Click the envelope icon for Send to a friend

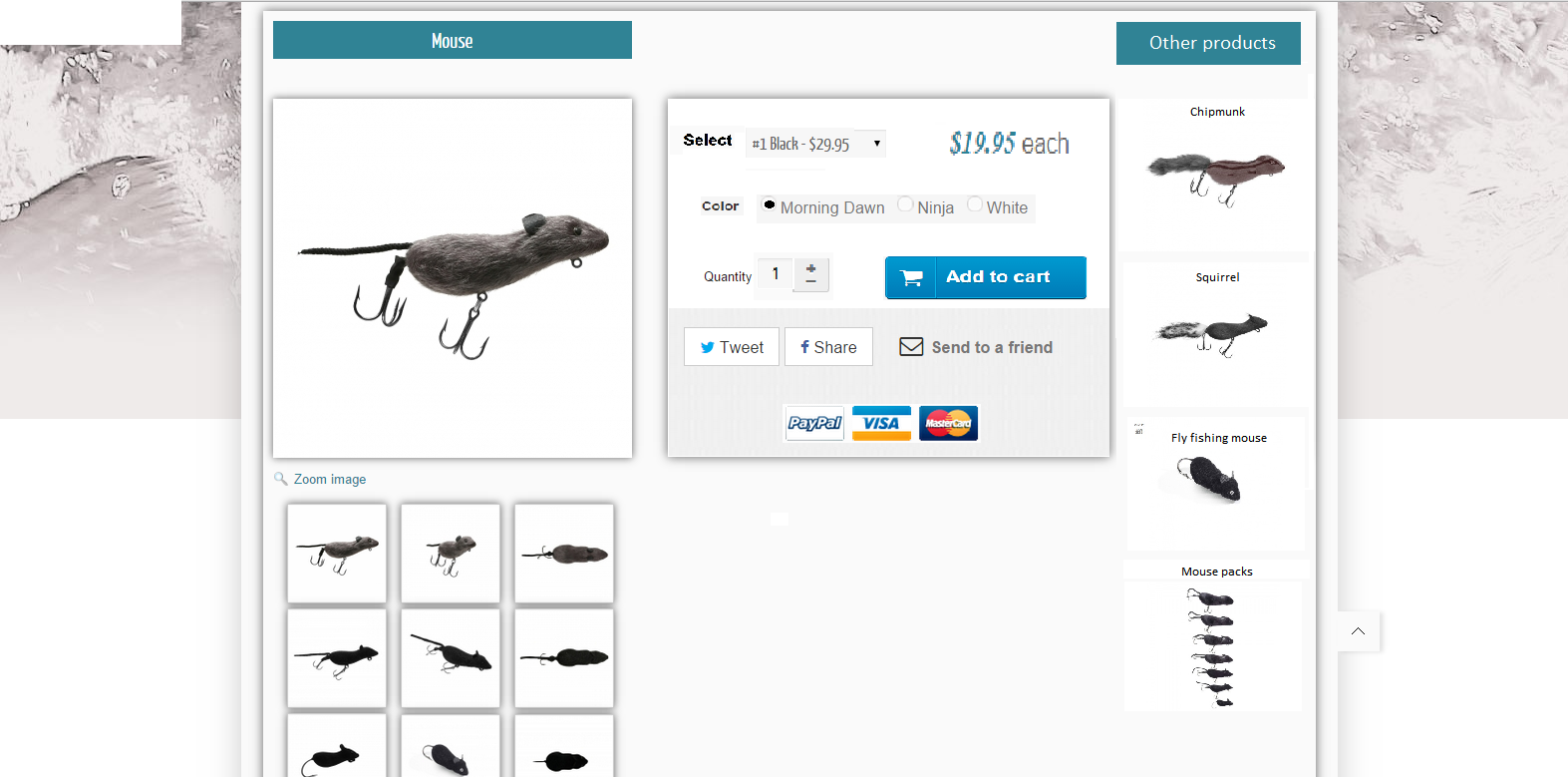point(911,347)
